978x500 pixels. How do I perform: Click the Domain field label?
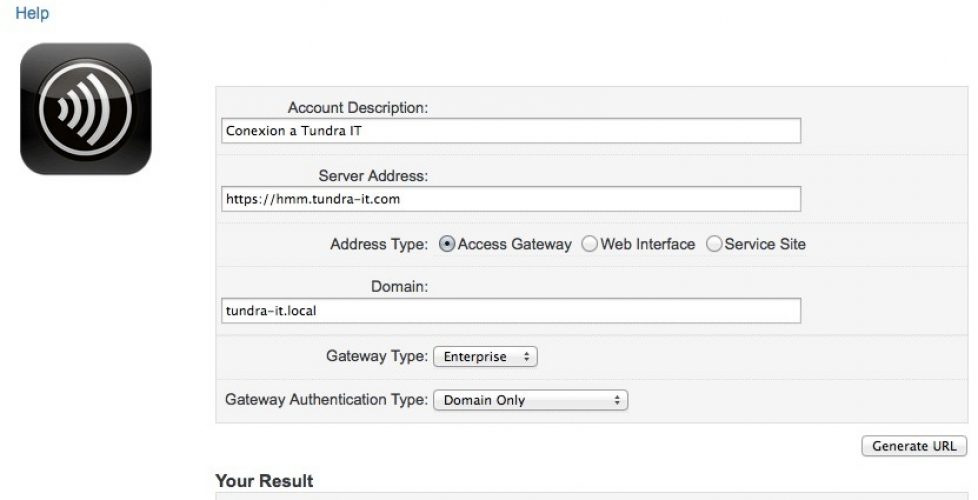point(399,287)
